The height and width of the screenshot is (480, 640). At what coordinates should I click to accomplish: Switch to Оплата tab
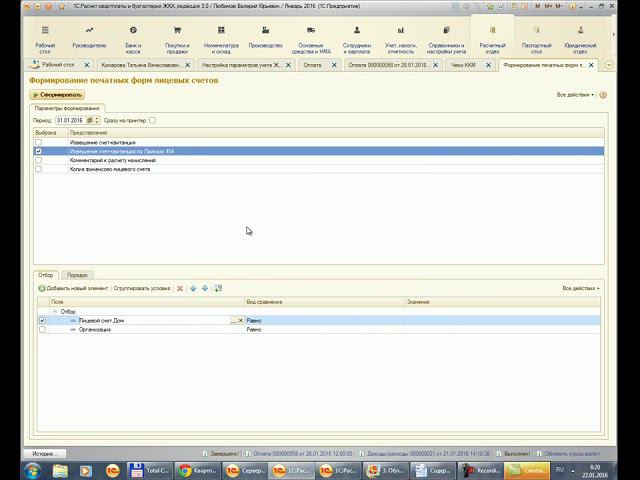click(x=313, y=65)
